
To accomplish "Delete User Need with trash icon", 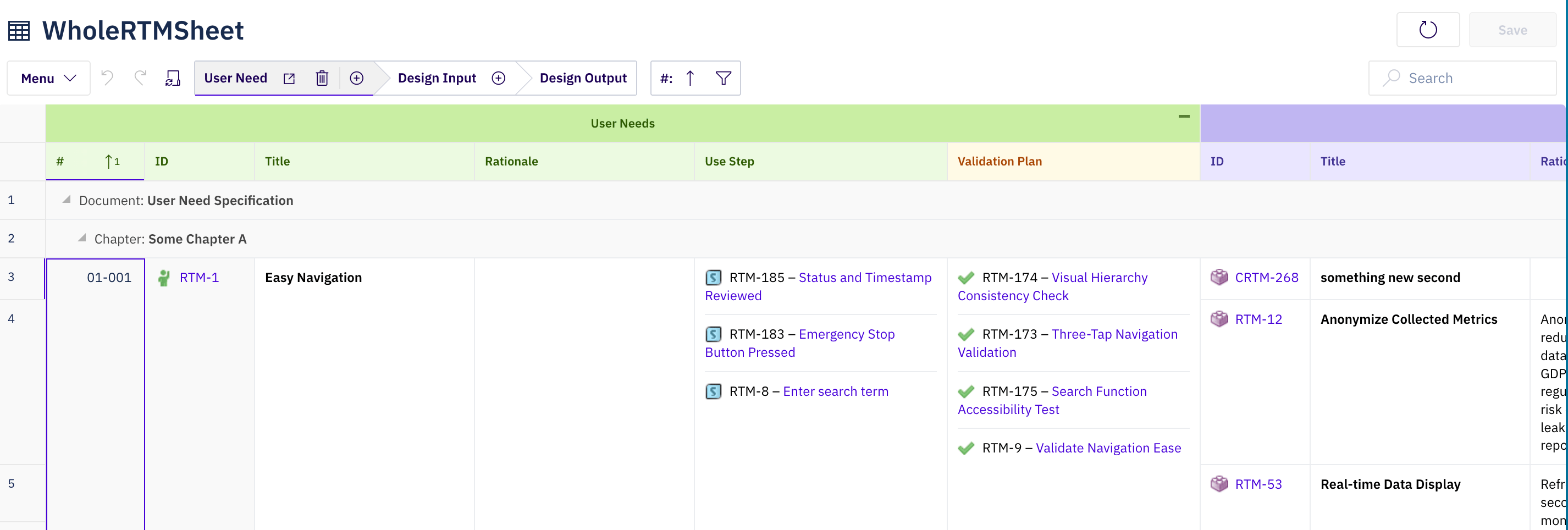I will click(x=322, y=79).
